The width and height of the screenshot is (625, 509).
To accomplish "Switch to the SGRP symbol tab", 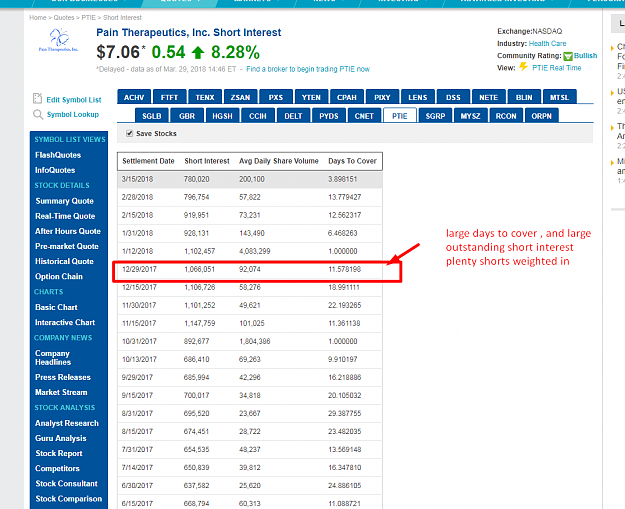I will 435,116.
